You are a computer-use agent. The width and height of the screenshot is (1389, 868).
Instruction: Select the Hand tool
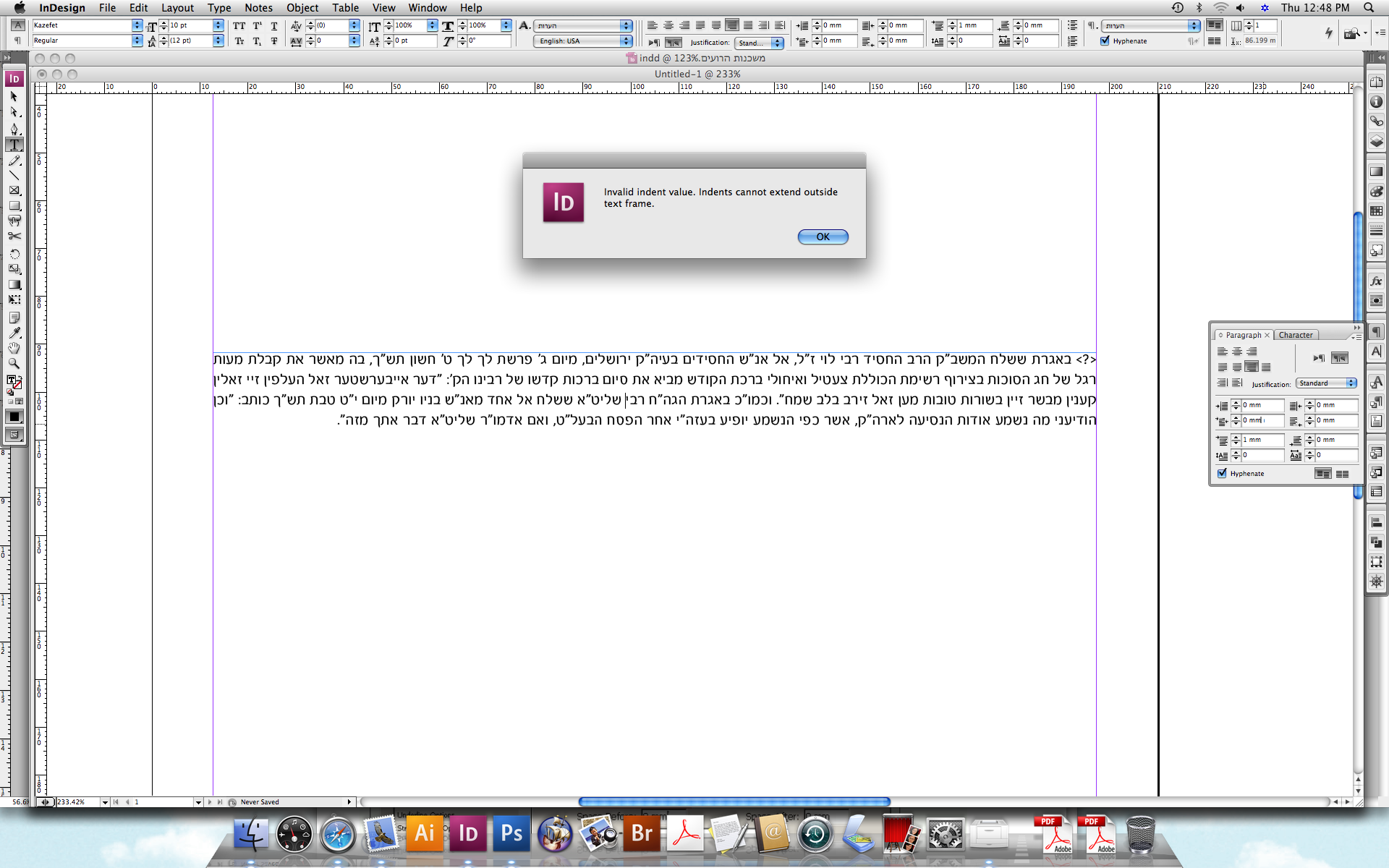click(14, 348)
